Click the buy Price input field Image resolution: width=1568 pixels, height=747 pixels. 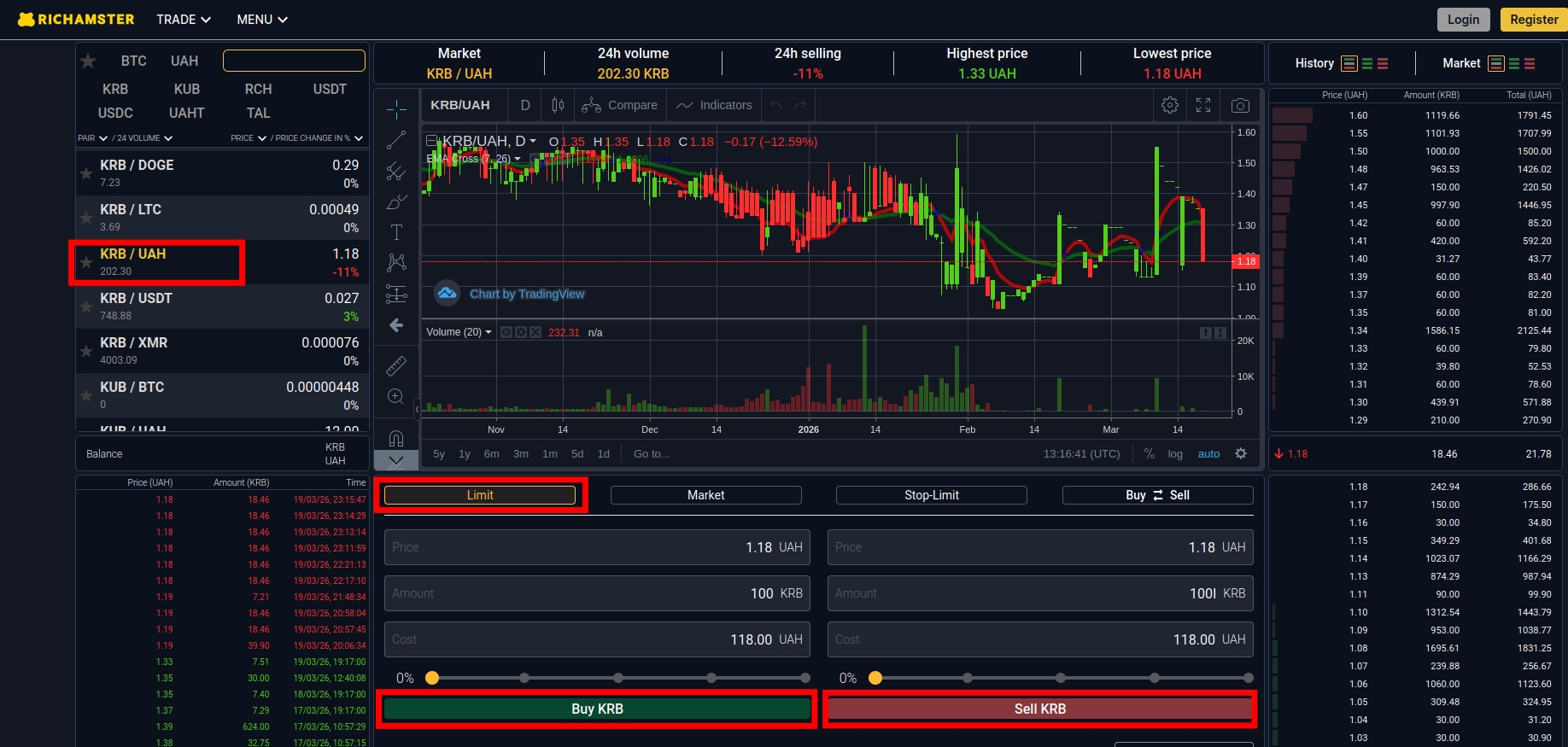click(597, 547)
